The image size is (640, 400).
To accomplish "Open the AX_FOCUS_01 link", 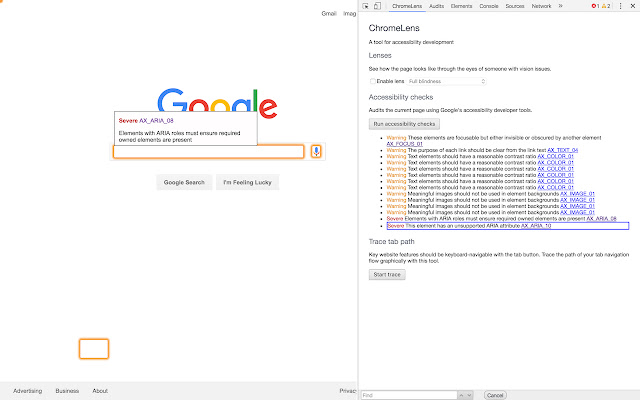I will click(404, 144).
